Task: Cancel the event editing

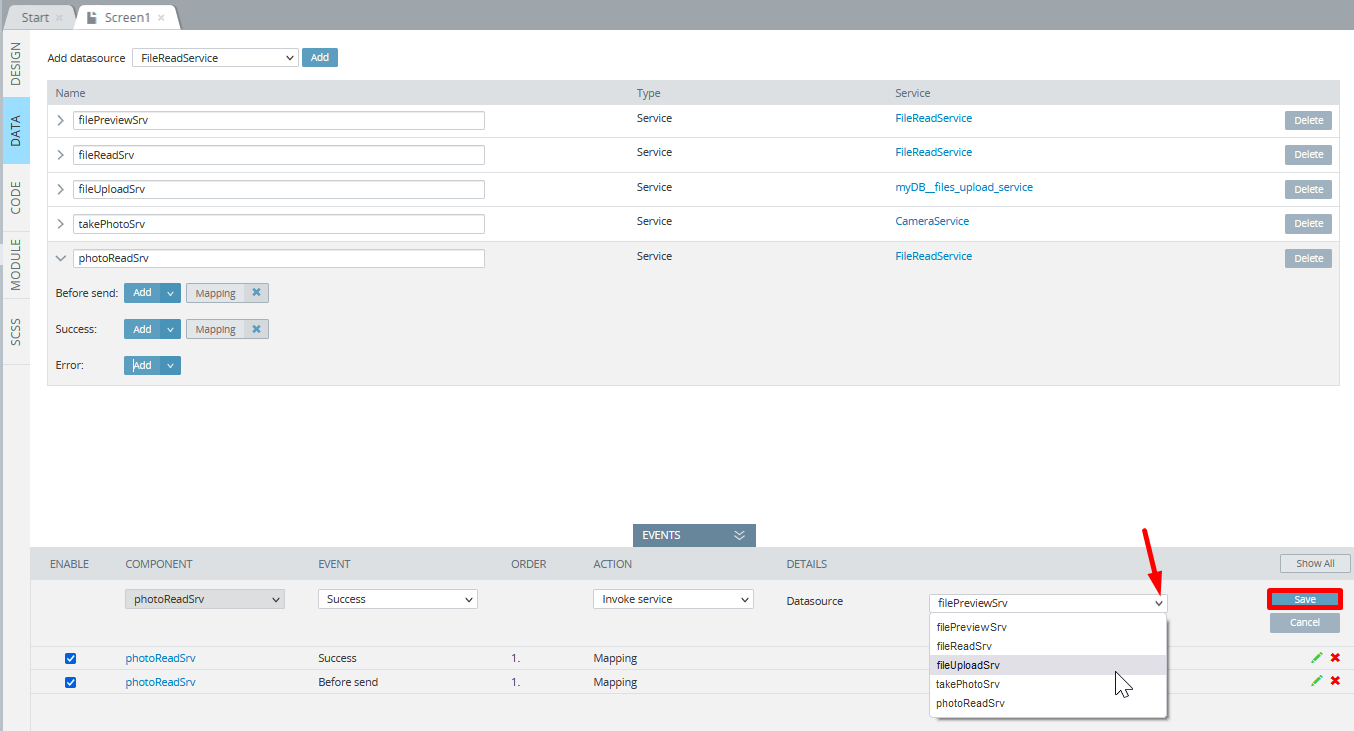Action: [x=1305, y=622]
